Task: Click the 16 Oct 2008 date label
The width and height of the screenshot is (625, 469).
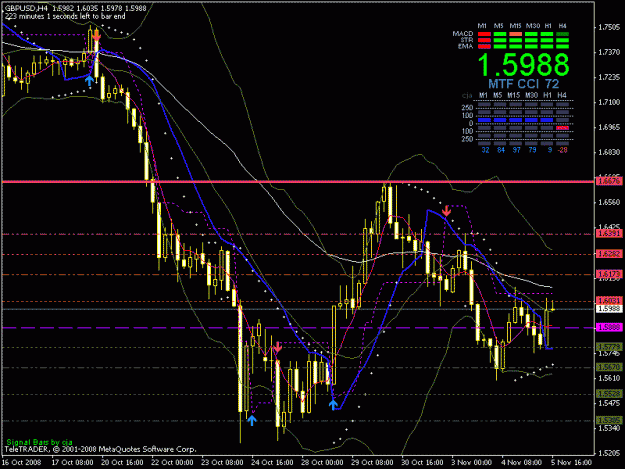Action: [22, 463]
